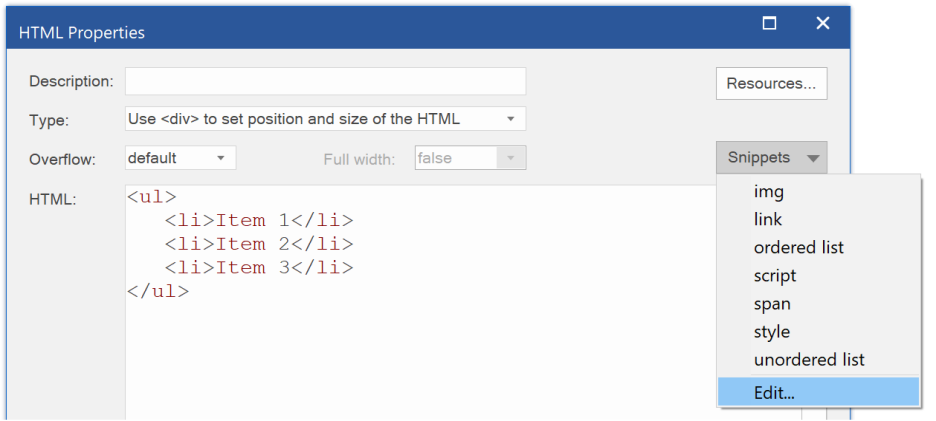Open the Overflow default dropdown

[x=180, y=158]
